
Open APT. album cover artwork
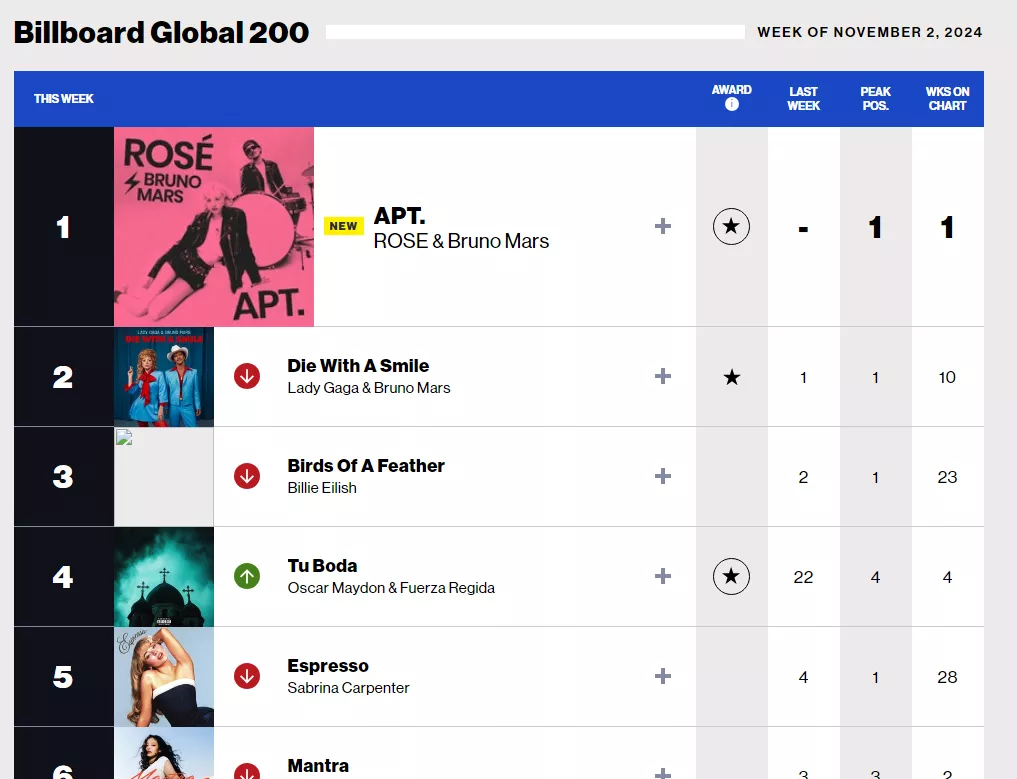point(214,226)
